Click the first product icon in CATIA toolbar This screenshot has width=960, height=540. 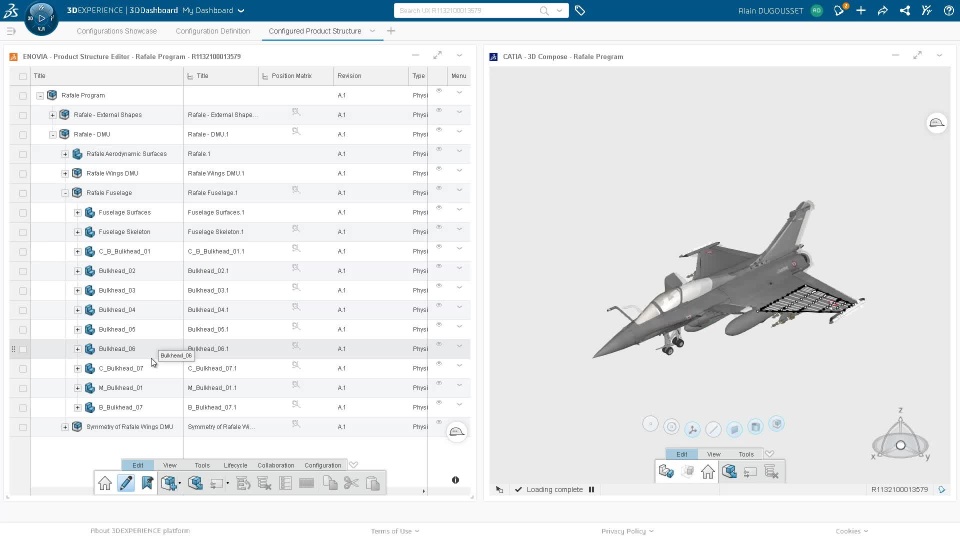pyautogui.click(x=666, y=471)
